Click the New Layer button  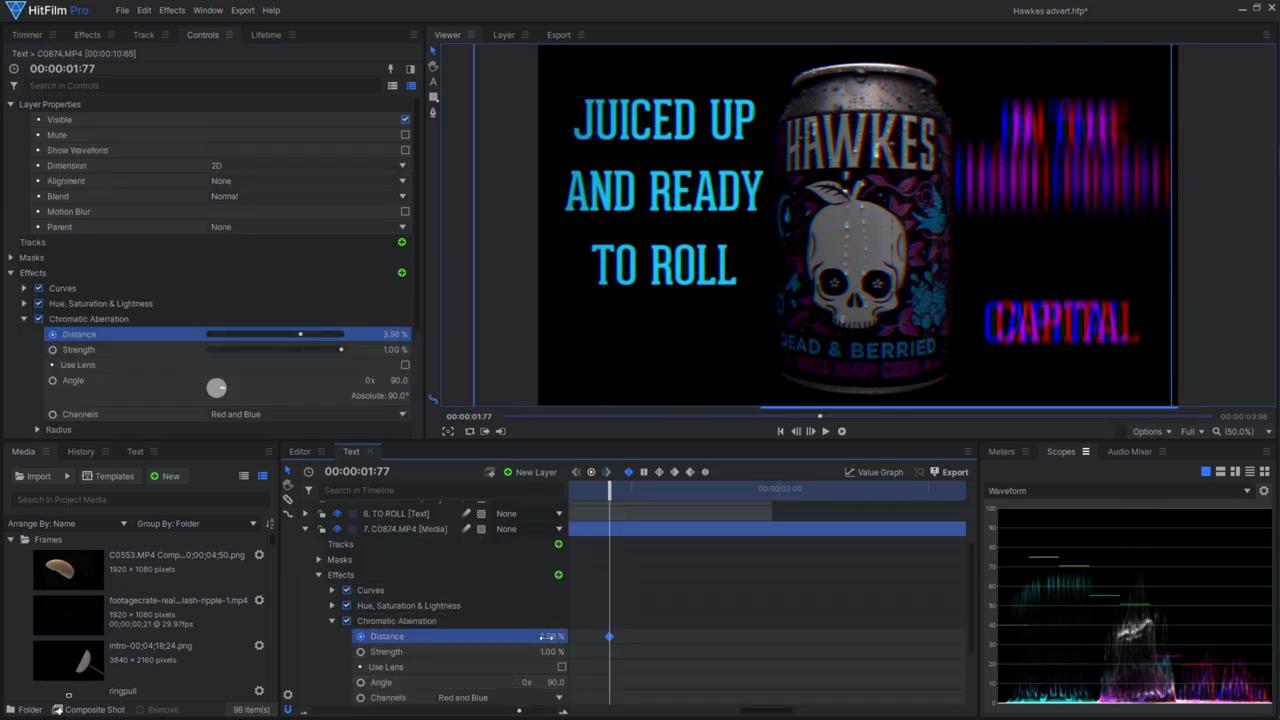point(530,472)
